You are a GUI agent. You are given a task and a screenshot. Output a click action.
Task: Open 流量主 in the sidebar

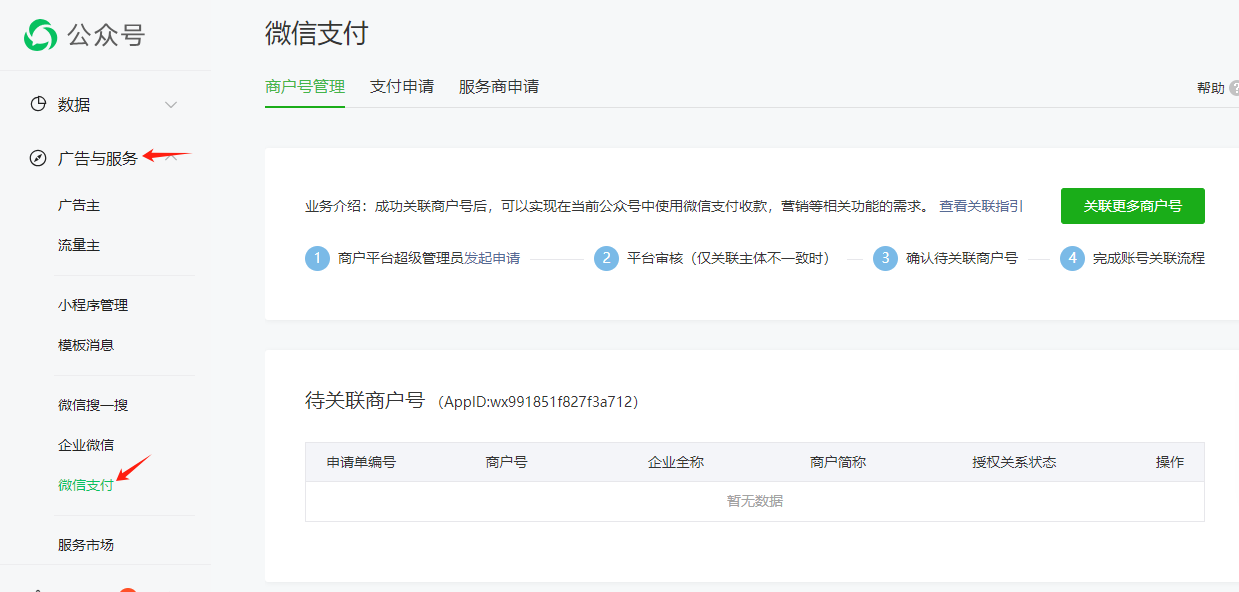pyautogui.click(x=79, y=245)
